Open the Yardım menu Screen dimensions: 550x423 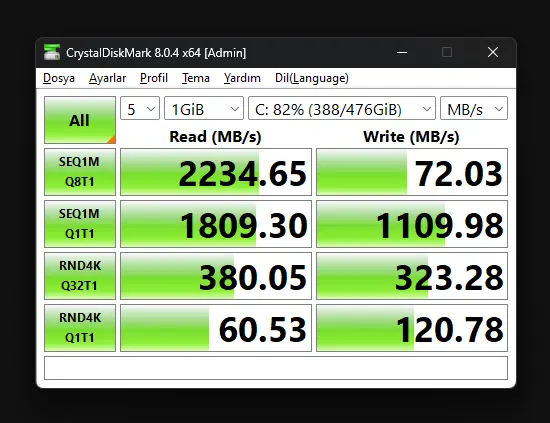coord(242,78)
